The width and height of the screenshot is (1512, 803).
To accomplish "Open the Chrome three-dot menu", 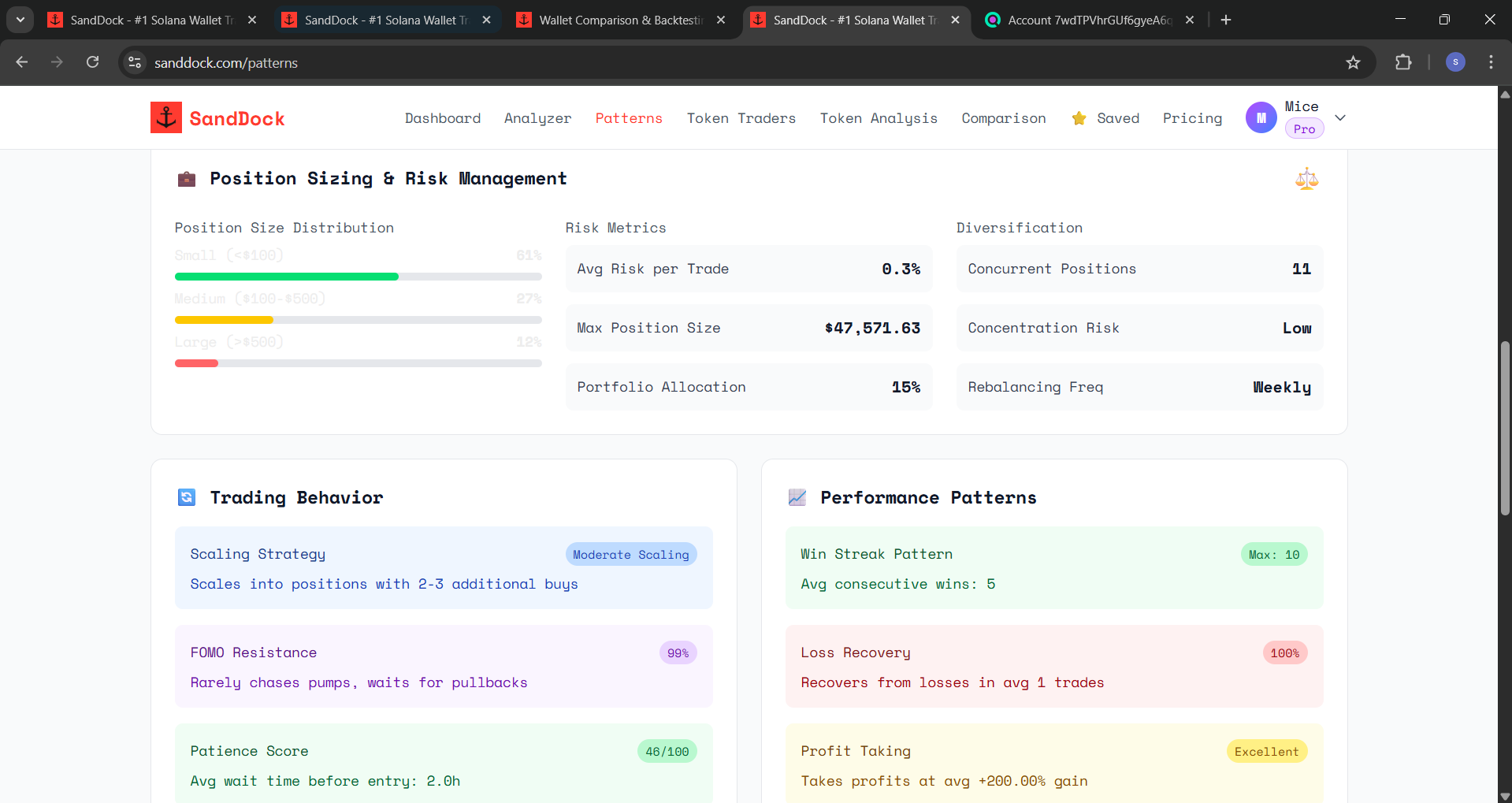I will pos(1491,62).
